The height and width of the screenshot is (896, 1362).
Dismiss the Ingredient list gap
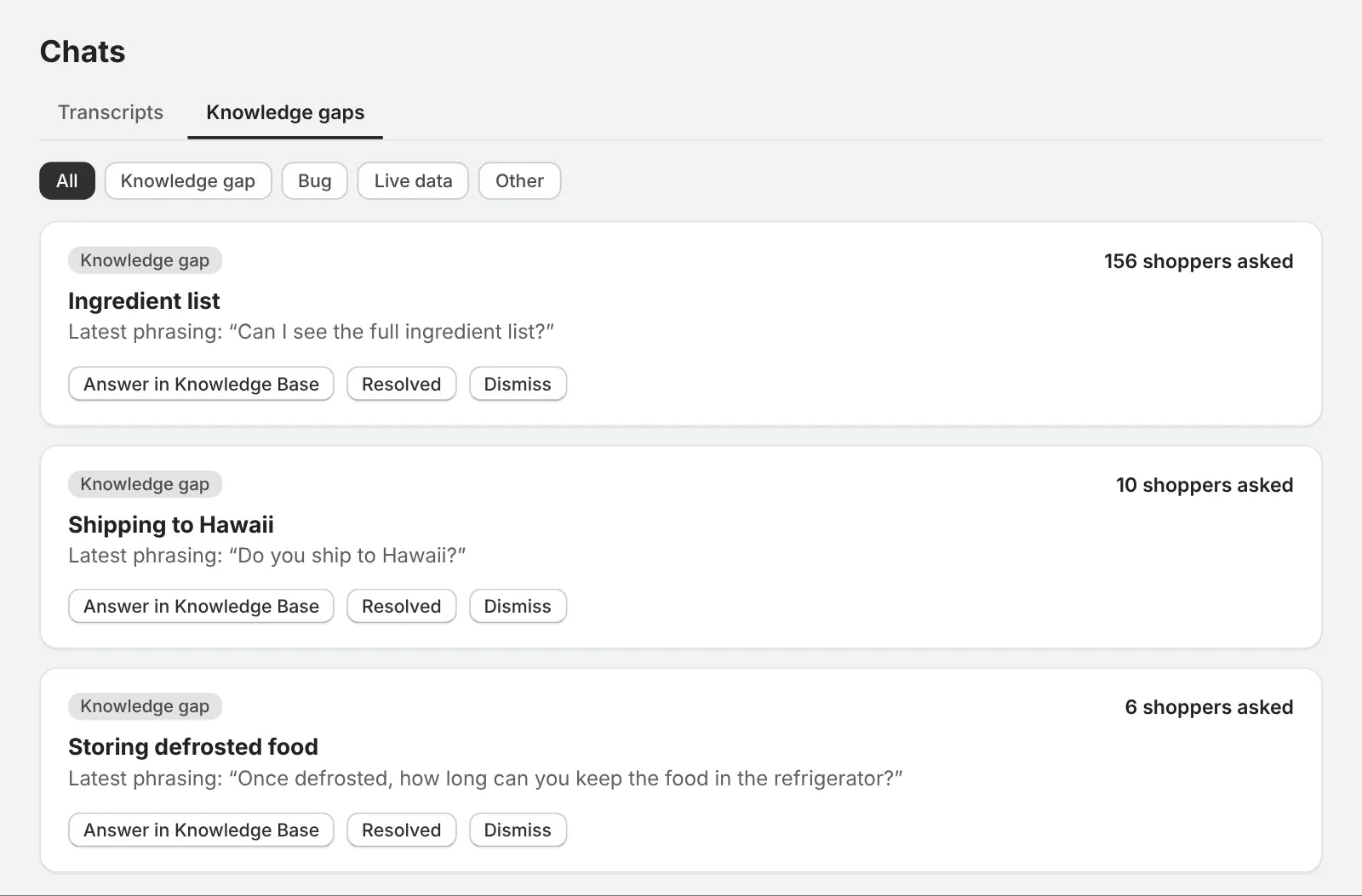click(518, 384)
